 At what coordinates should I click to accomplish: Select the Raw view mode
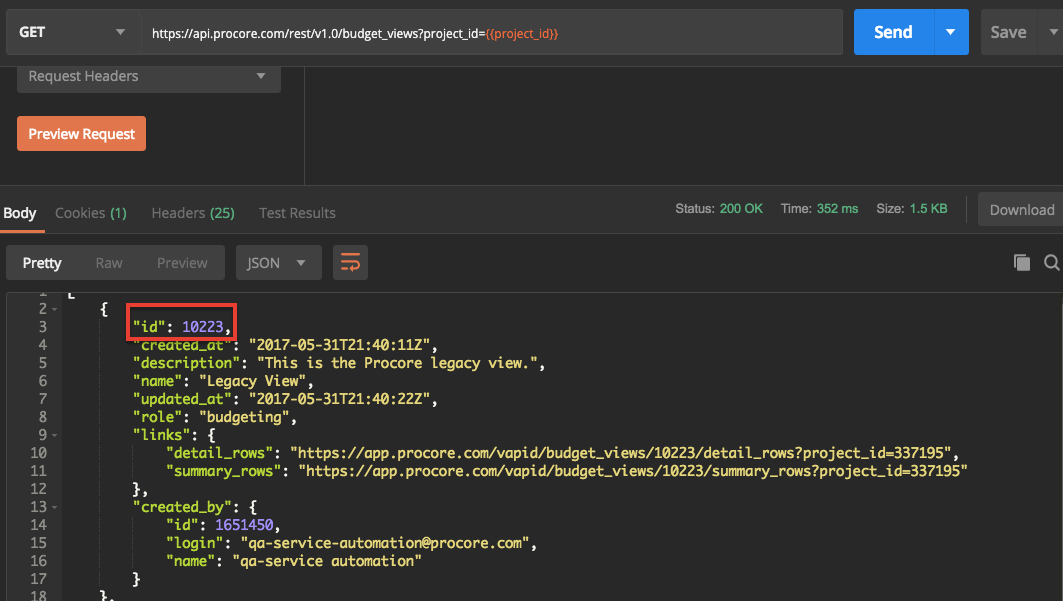(x=109, y=262)
